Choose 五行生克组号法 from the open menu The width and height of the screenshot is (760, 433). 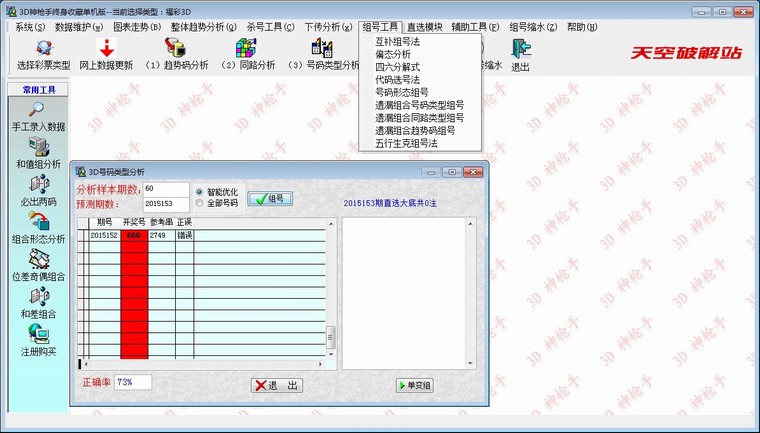click(406, 143)
